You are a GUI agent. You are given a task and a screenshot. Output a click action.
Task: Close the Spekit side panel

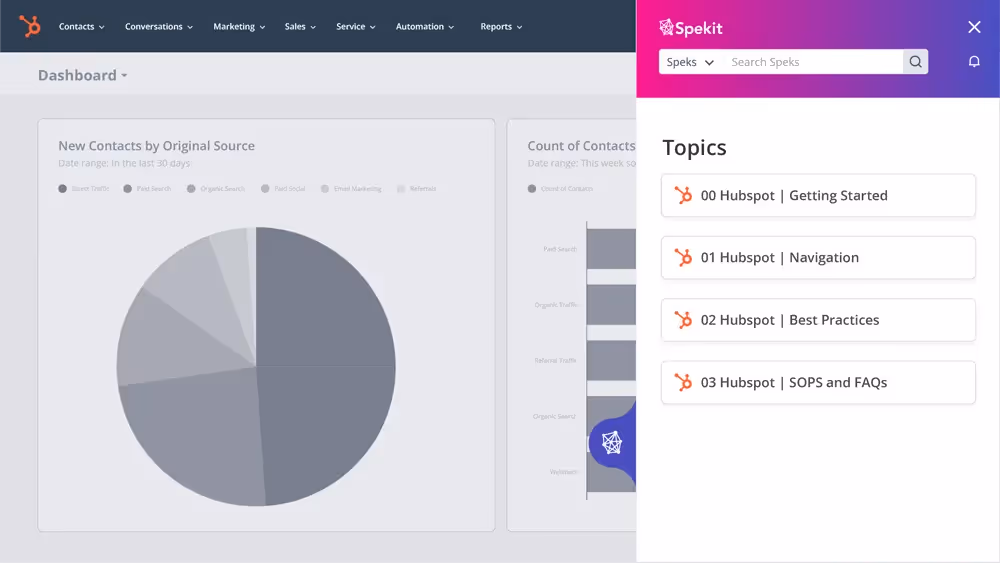click(x=974, y=27)
